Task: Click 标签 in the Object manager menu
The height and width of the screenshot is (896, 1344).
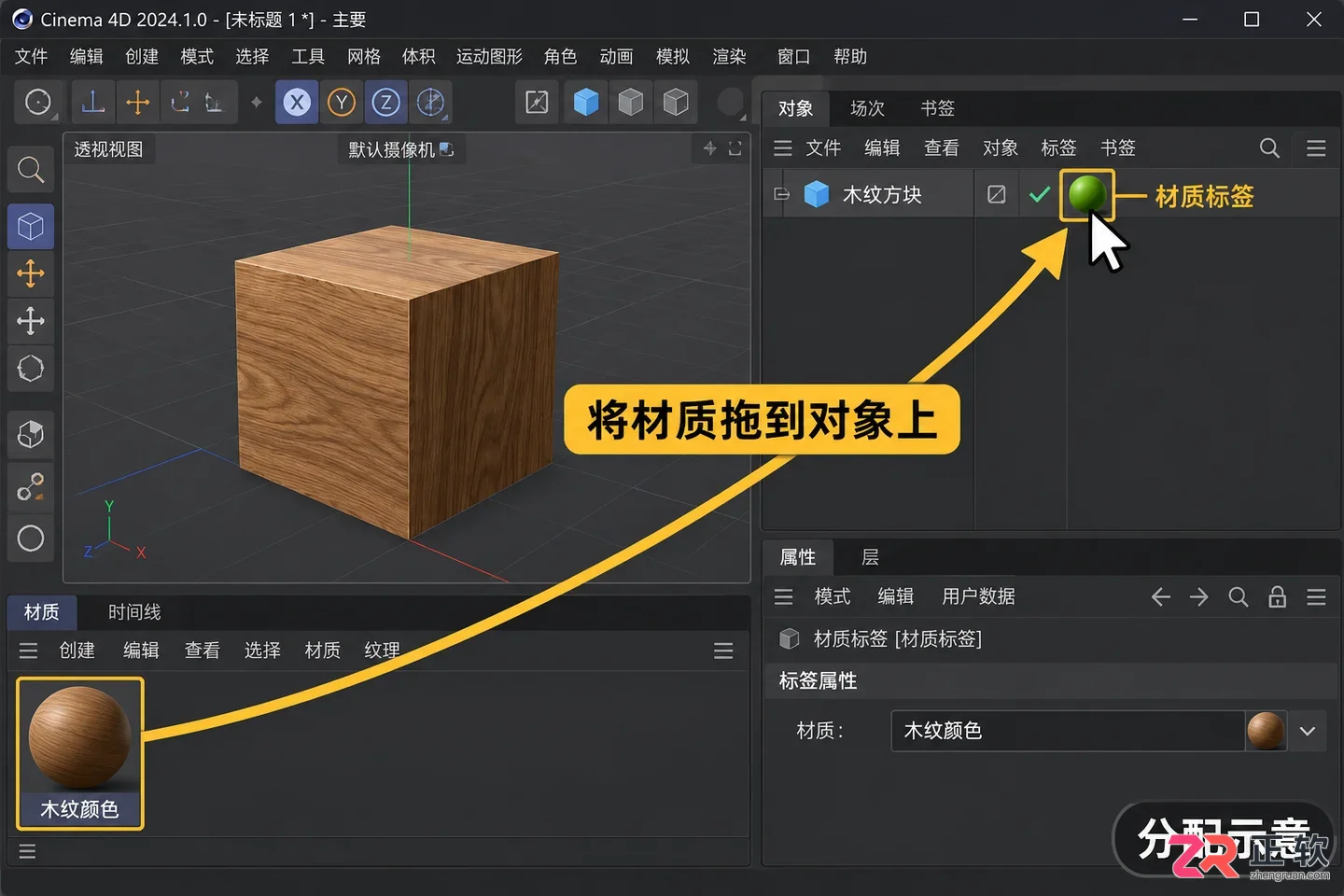Action: tap(1058, 147)
